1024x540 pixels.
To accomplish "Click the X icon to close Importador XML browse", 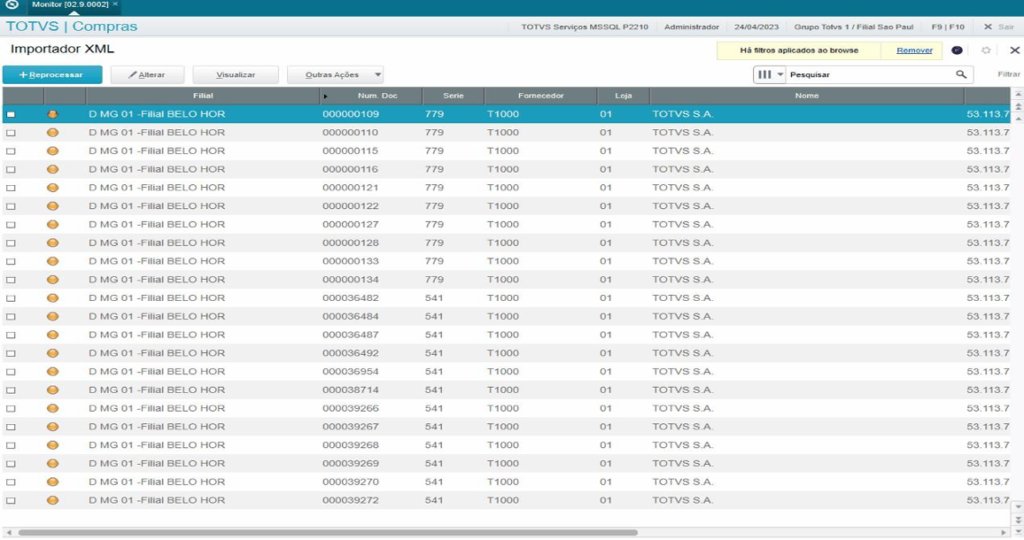I will click(1014, 50).
